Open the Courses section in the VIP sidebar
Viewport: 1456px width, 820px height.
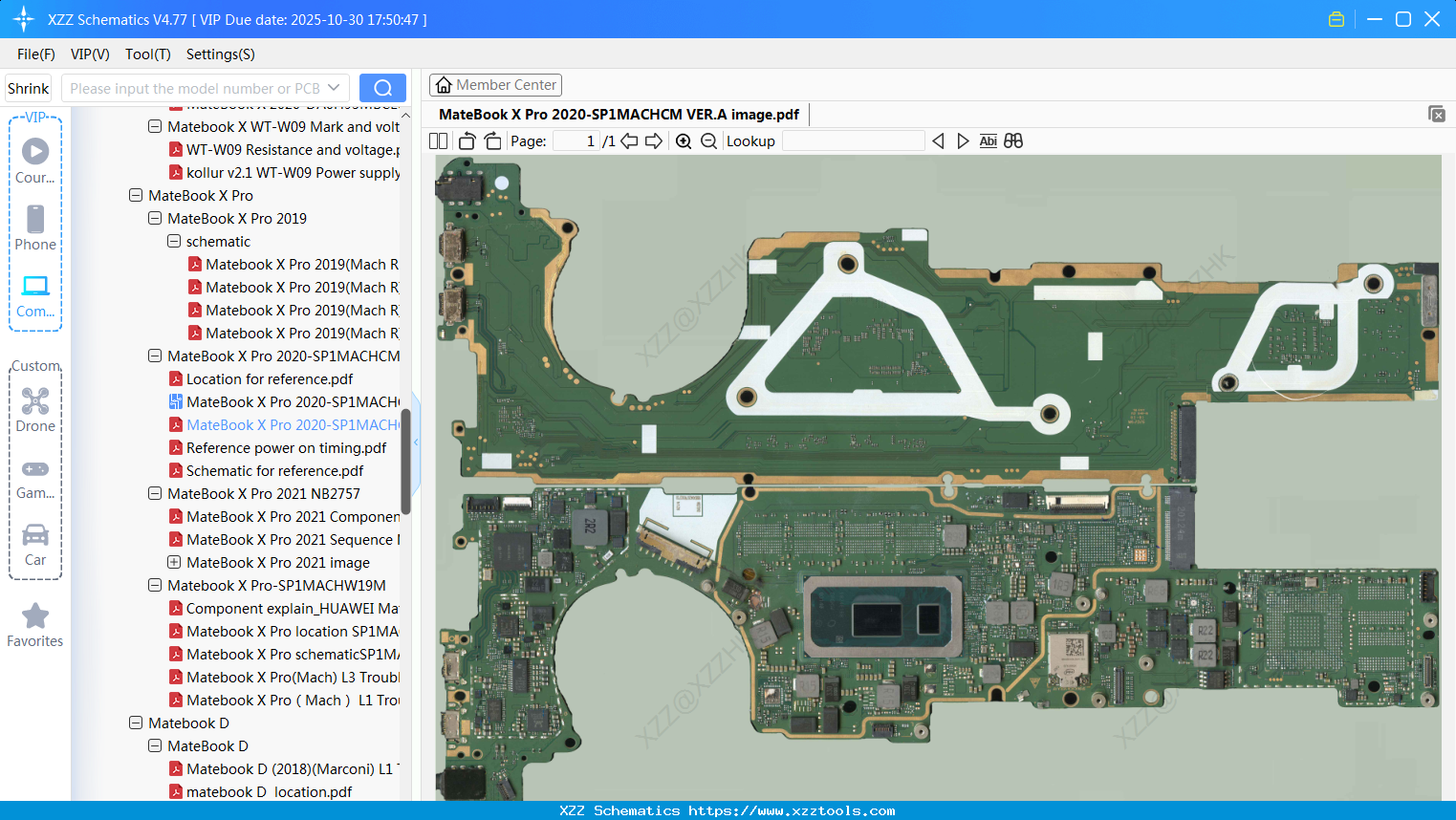pos(35,161)
